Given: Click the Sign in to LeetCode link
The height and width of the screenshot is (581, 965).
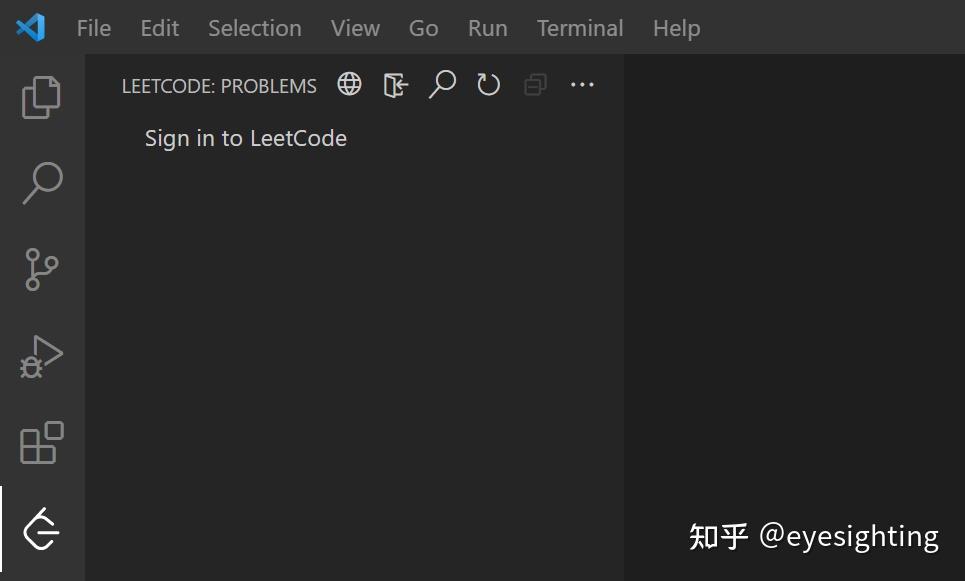Looking at the screenshot, I should click(245, 138).
